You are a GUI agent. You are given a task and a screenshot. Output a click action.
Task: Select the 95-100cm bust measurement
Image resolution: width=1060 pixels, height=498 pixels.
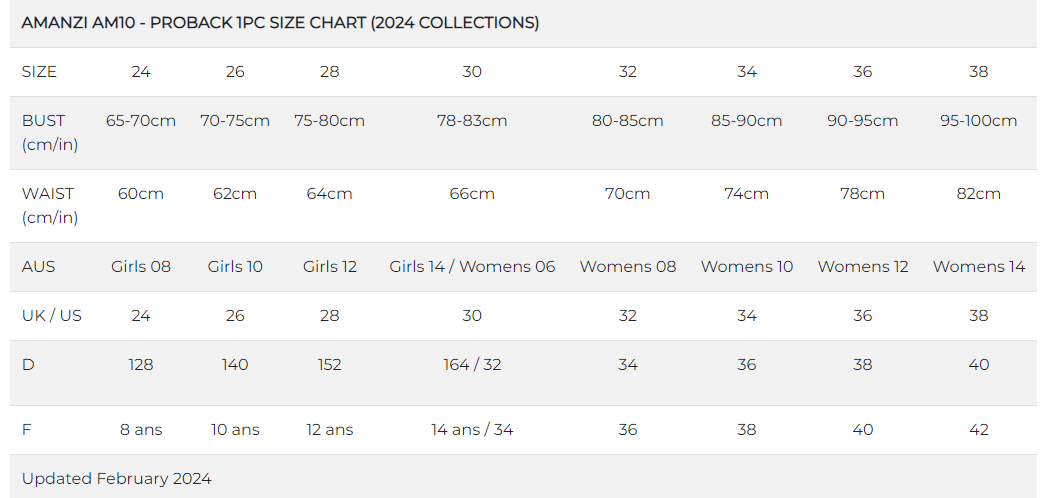click(978, 121)
